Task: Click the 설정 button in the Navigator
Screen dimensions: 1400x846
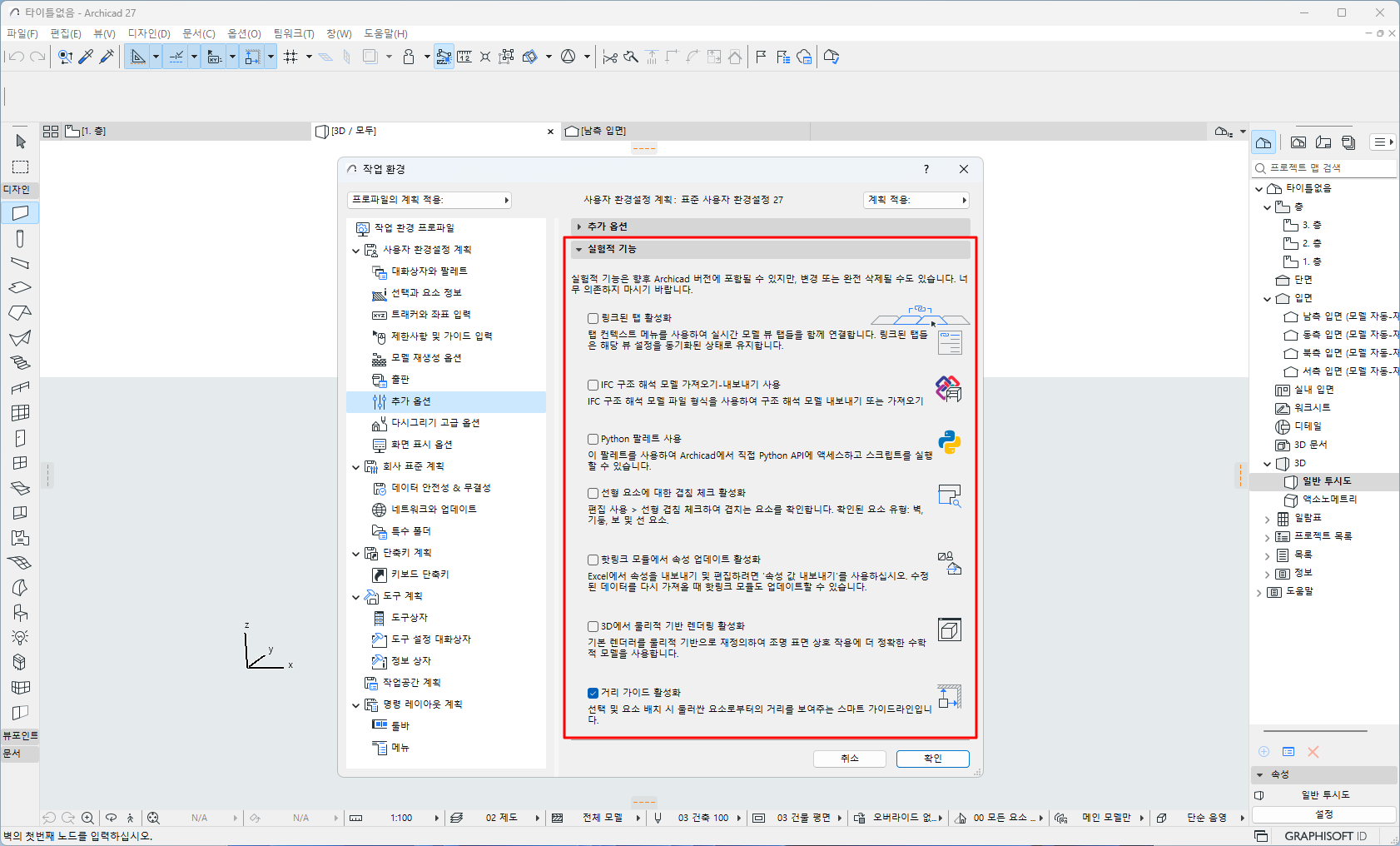Action: pos(1324,814)
